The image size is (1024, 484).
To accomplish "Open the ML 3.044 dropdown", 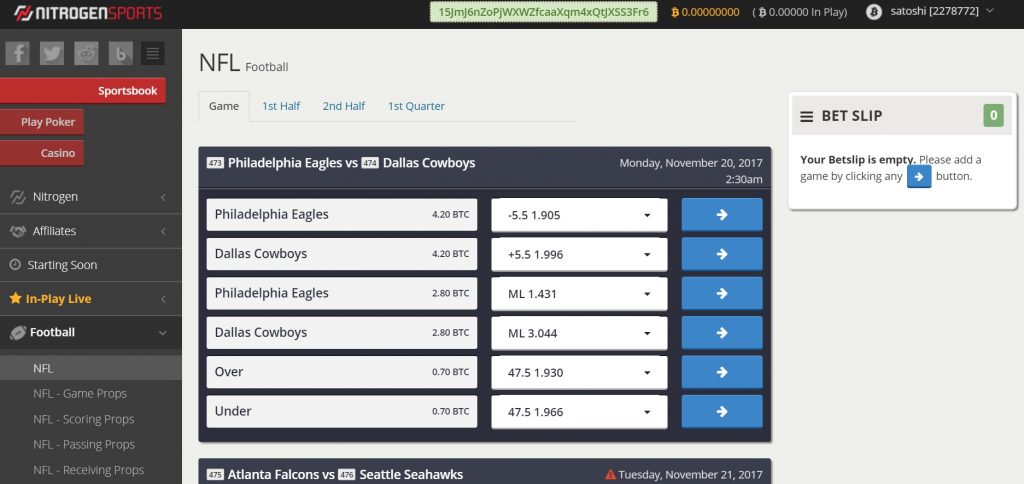I will click(579, 332).
